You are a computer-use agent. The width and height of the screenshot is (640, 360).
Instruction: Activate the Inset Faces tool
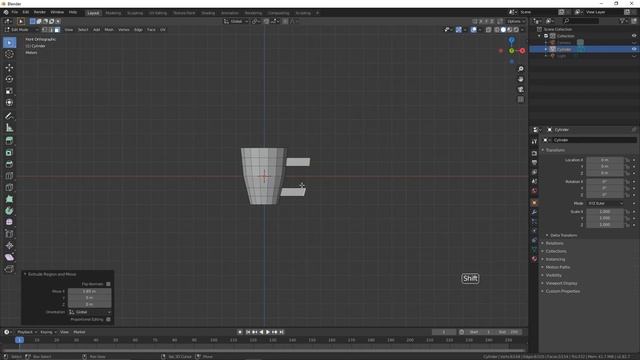(x=9, y=153)
